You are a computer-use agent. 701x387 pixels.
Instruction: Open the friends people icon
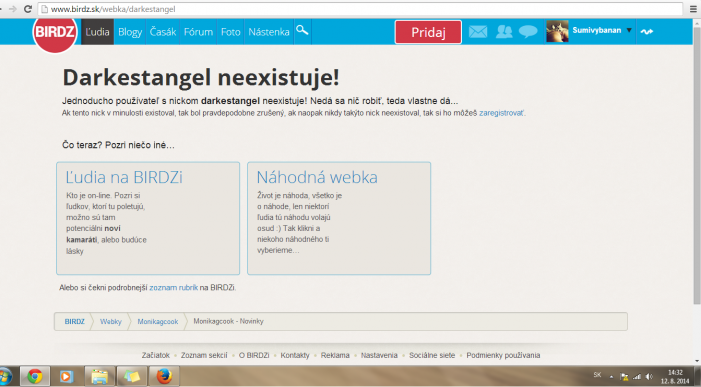[x=503, y=31]
